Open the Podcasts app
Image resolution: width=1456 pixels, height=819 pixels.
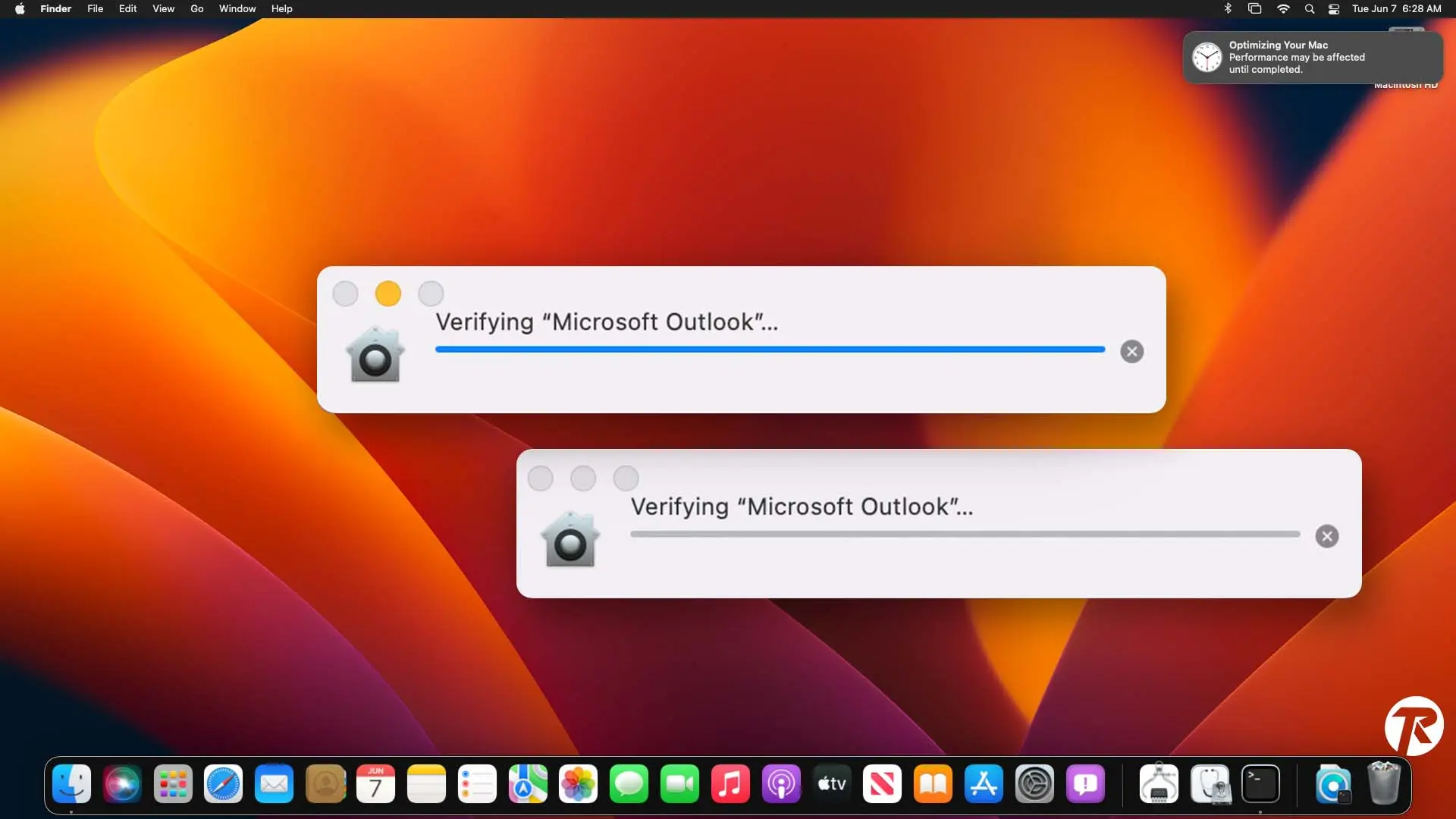pyautogui.click(x=781, y=783)
